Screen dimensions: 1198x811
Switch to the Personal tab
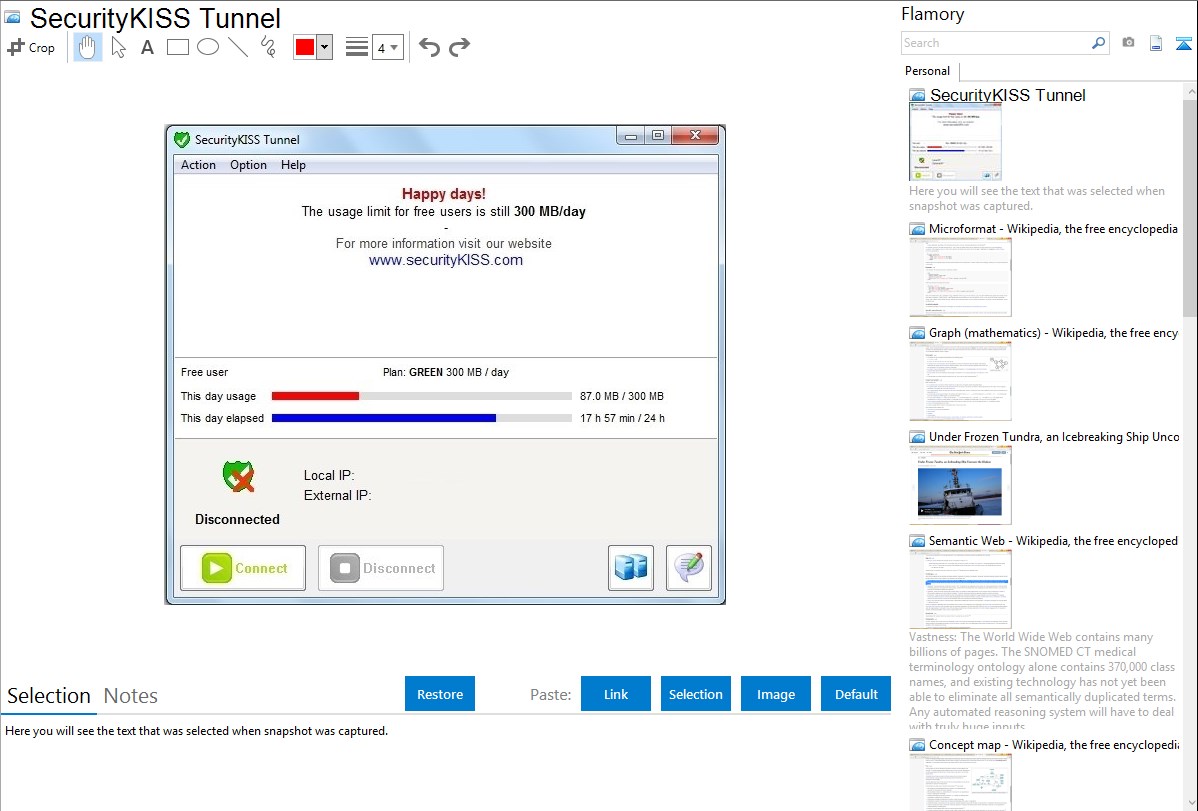coord(927,71)
